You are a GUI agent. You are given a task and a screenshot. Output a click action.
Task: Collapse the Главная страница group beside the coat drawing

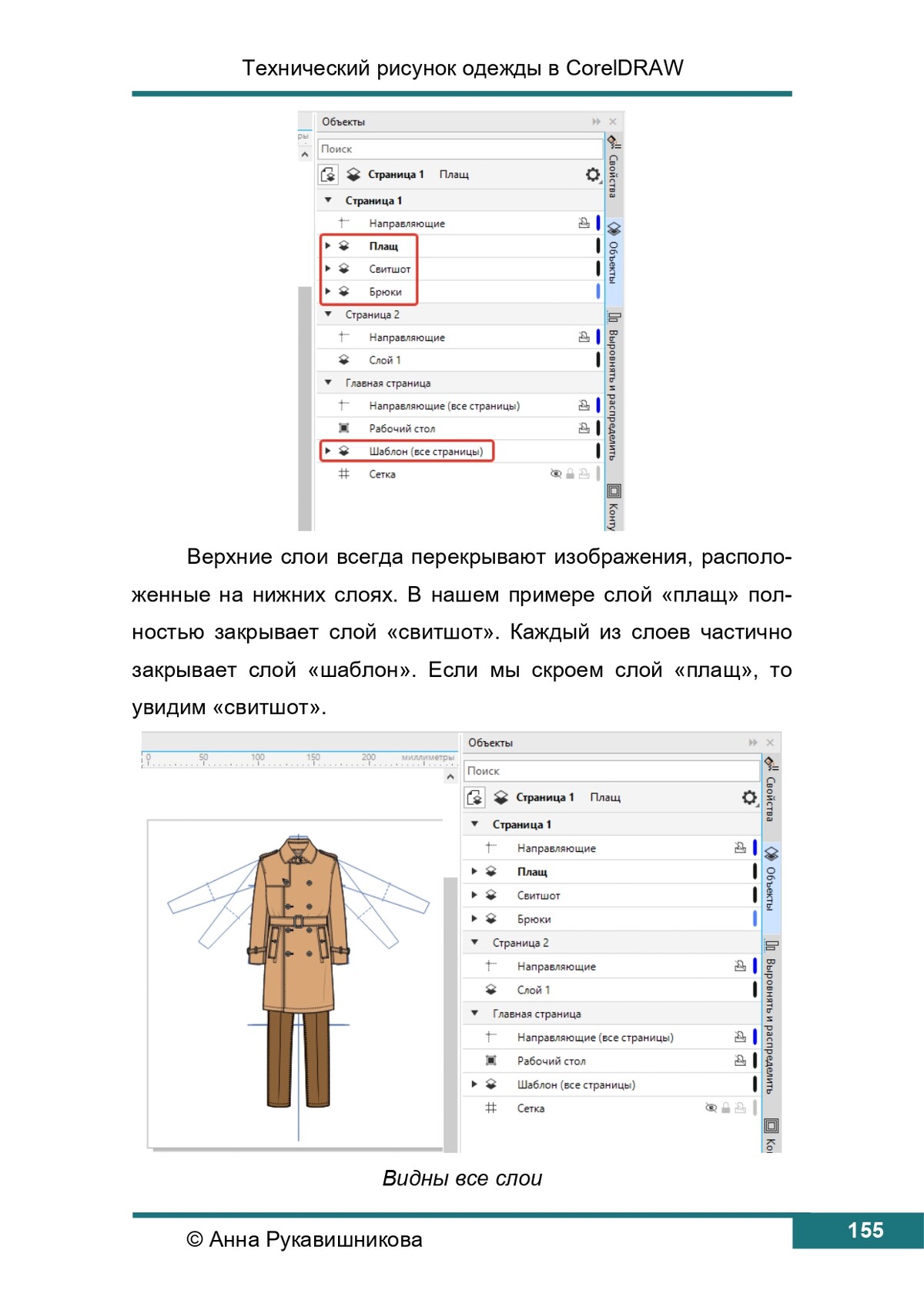[x=475, y=1014]
